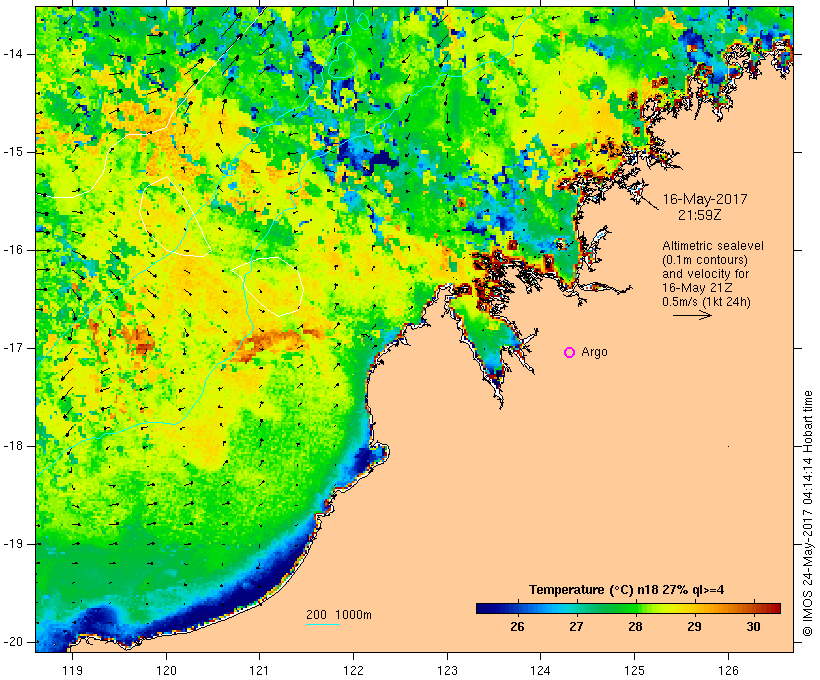Click the colorbar tick label '29'
This screenshot has width=820, height=680.
pyautogui.click(x=694, y=627)
